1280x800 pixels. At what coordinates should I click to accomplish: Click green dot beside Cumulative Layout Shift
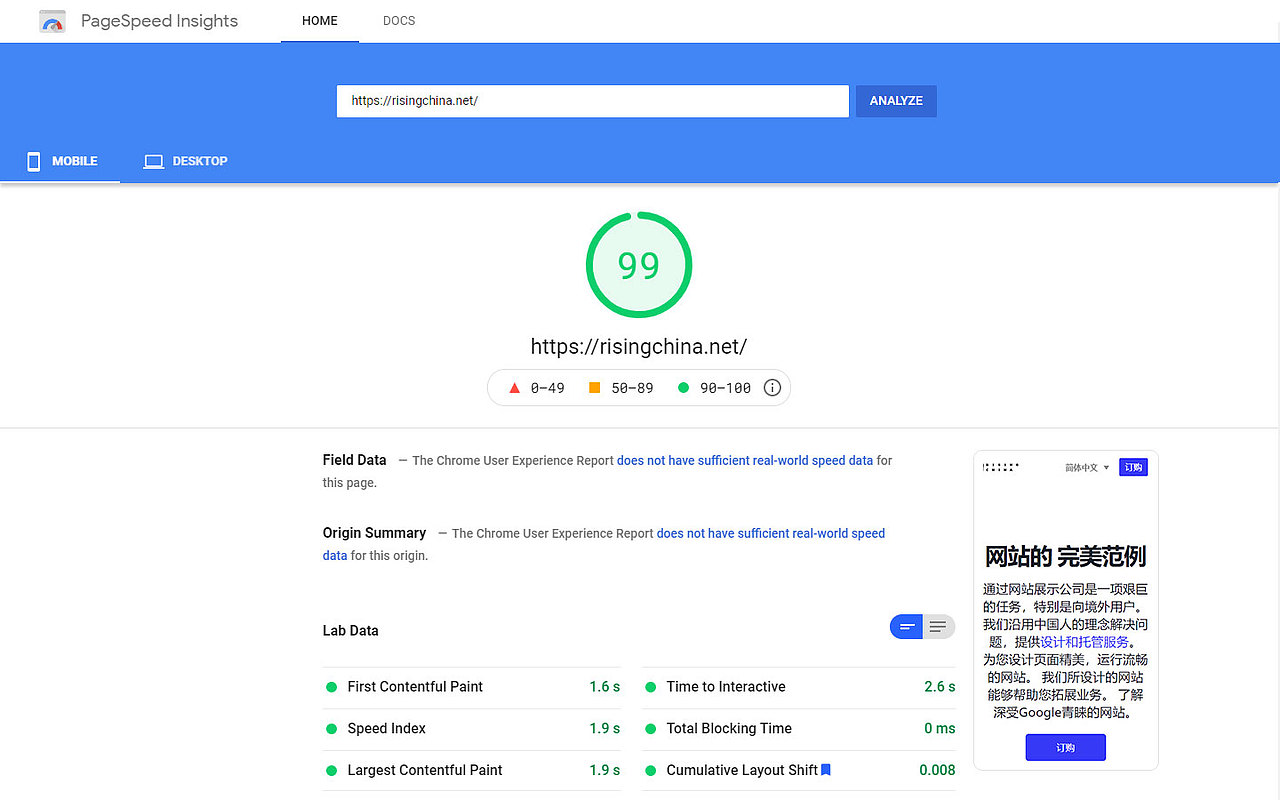[x=650, y=771]
